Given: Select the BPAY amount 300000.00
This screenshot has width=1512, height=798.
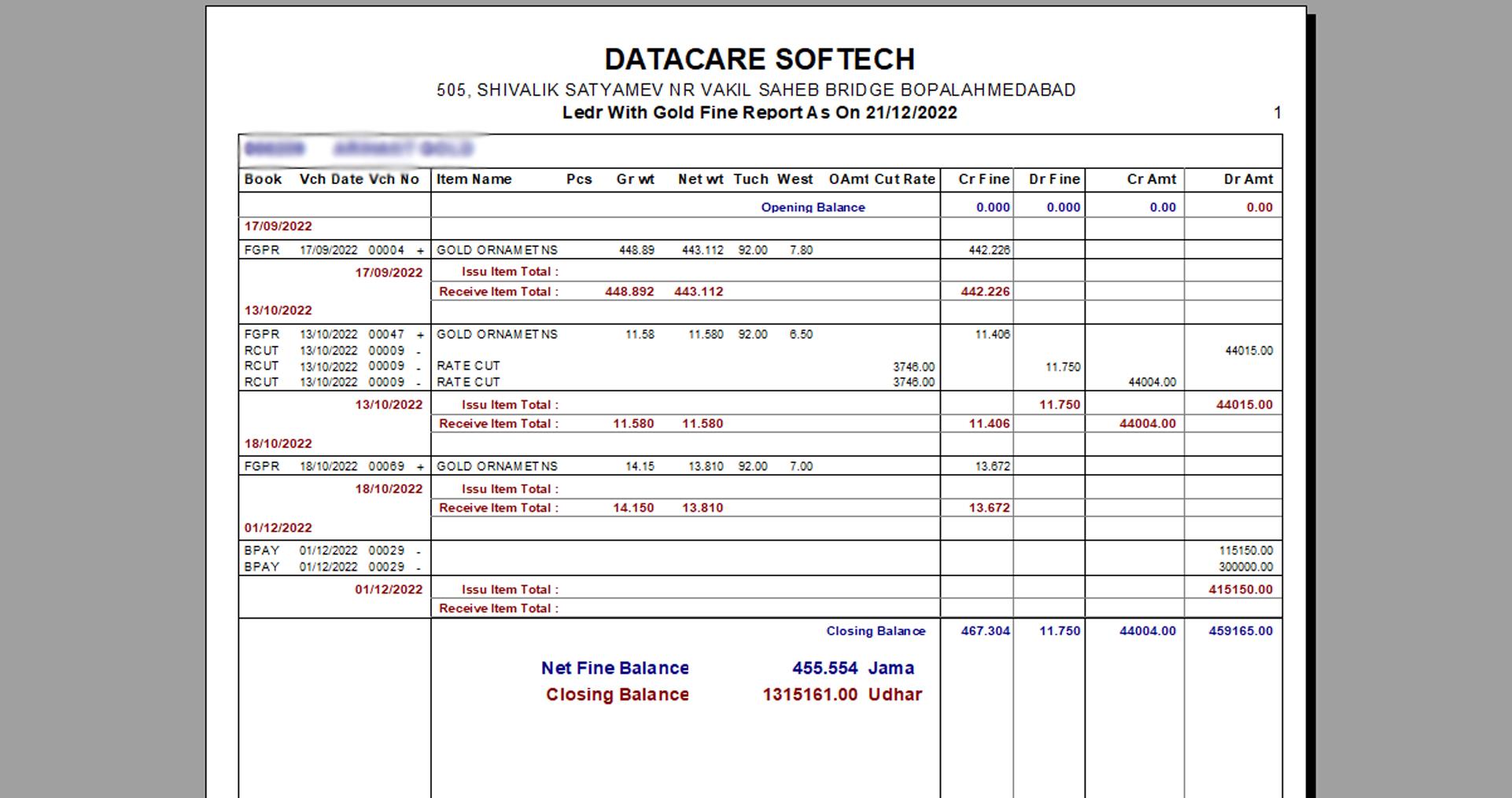Looking at the screenshot, I should pos(1245,567).
